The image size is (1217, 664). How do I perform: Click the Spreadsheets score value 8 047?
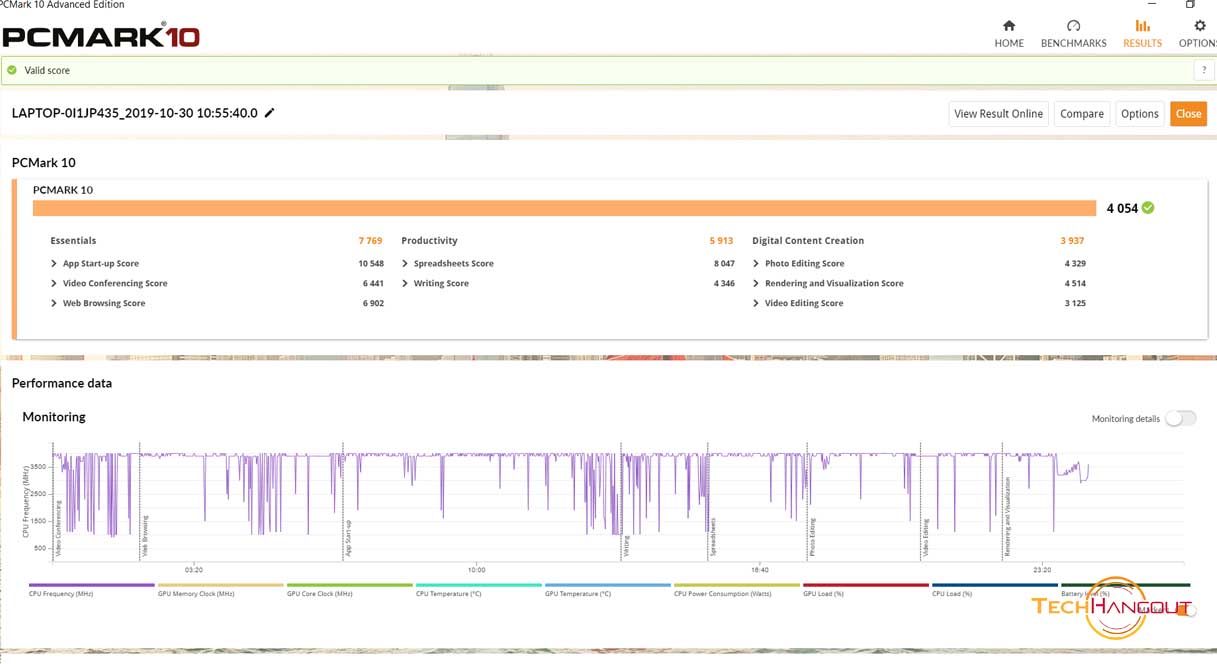[724, 264]
